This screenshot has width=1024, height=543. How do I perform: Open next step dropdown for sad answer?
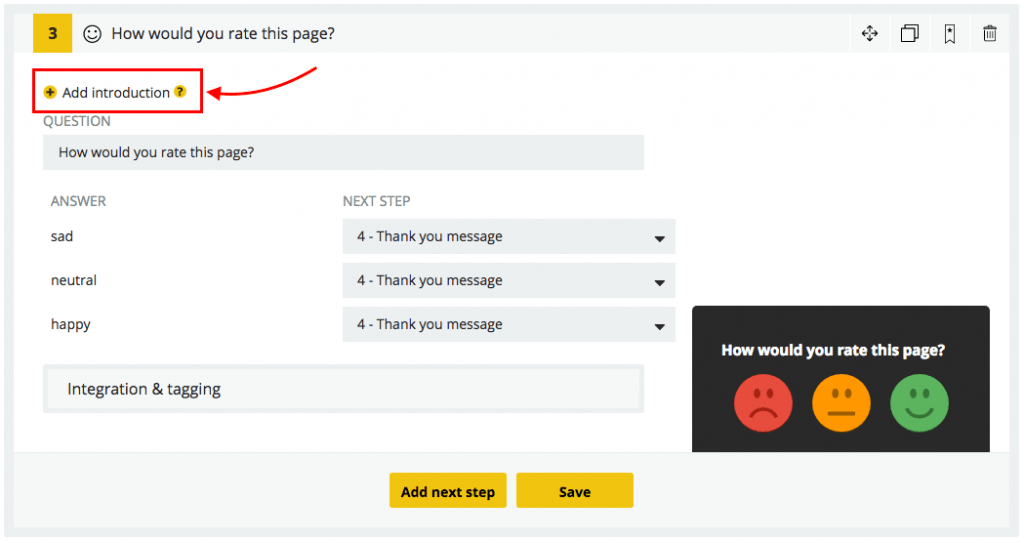coord(509,237)
